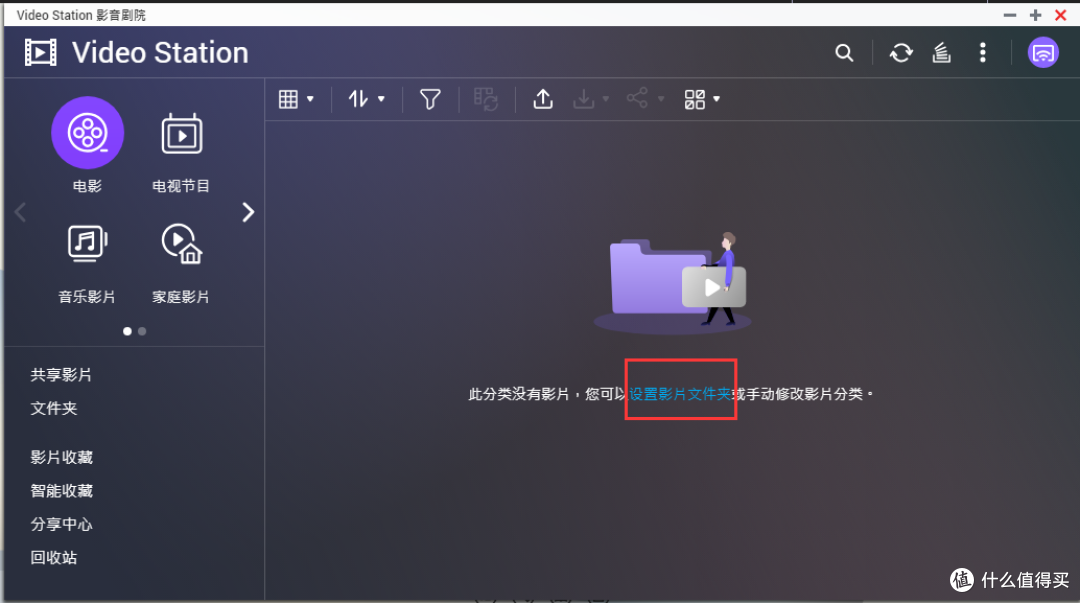Click the upload video icon
1080x603 pixels.
coord(543,99)
